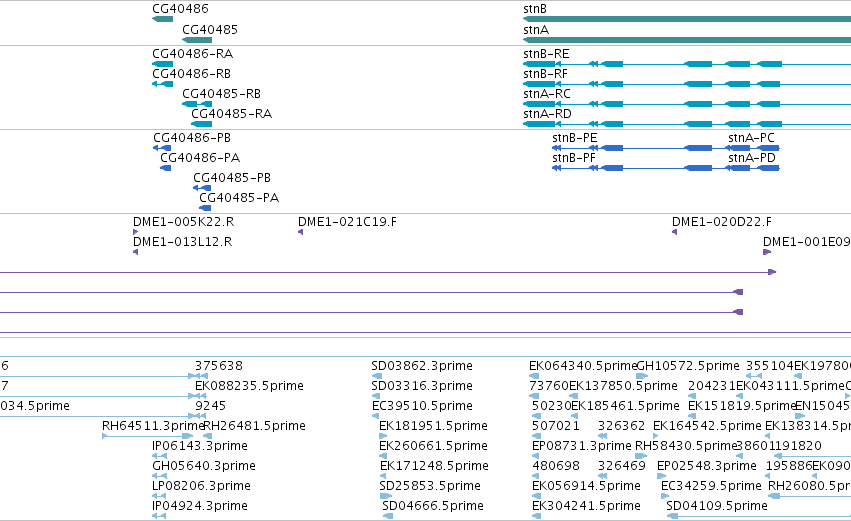Click EST GH10572.5prime
The height and width of the screenshot is (521, 851).
688,365
